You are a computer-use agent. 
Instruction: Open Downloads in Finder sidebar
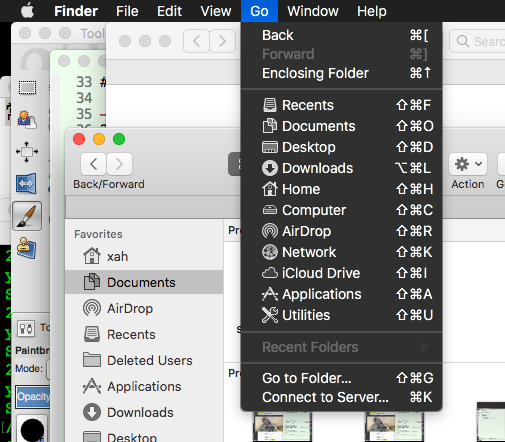coord(144,412)
